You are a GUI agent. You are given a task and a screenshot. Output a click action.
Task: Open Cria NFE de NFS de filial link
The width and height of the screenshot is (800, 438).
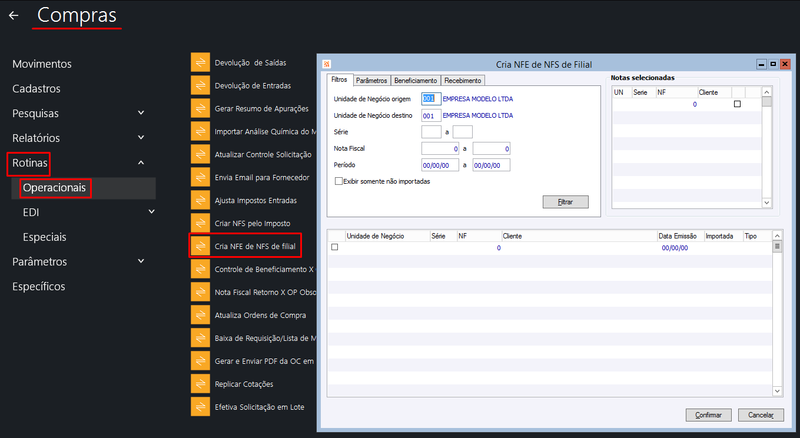[255, 246]
